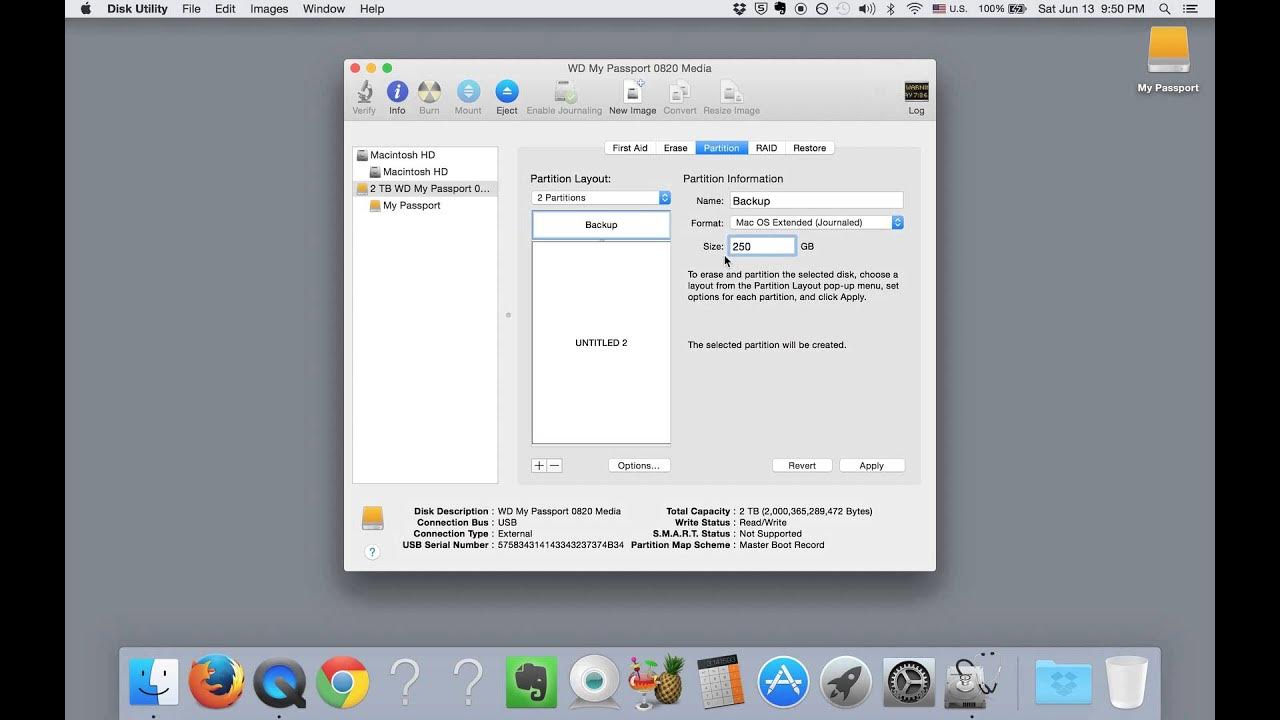Select top-level Macintosh HD disk in sidebar
The width and height of the screenshot is (1280, 720).
point(425,155)
